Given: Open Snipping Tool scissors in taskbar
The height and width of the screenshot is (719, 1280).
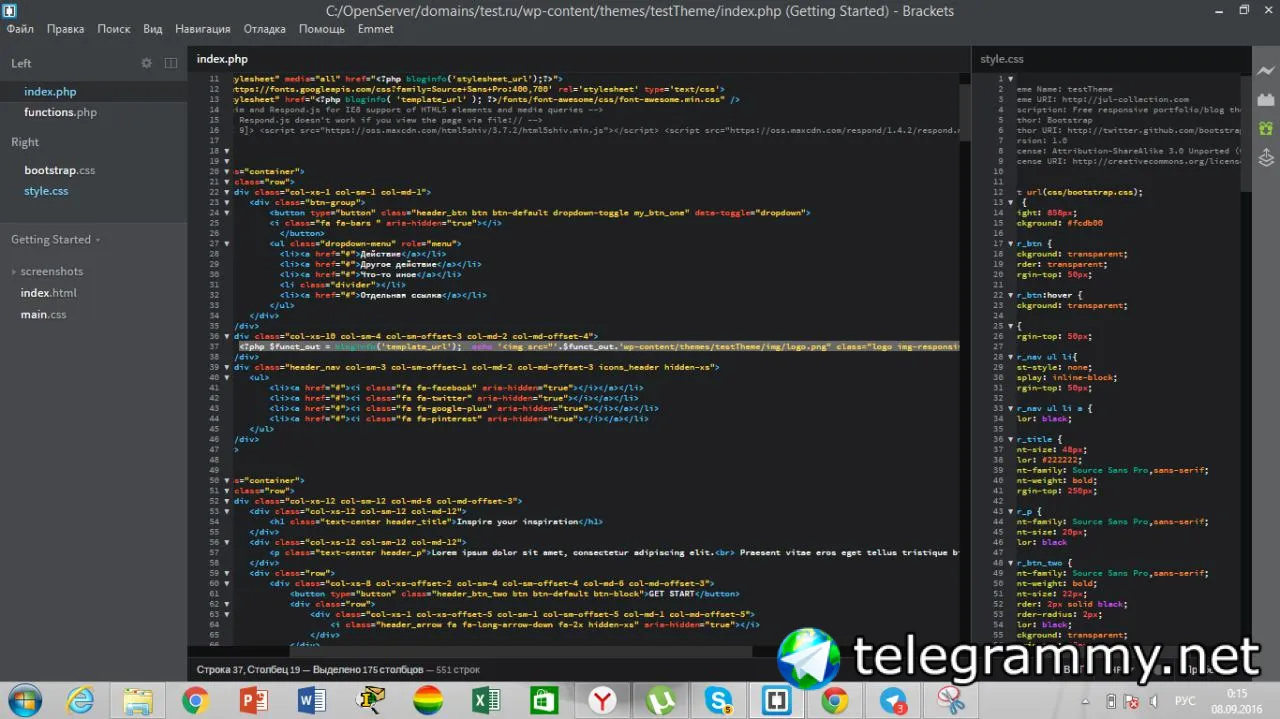Looking at the screenshot, I should coord(951,701).
